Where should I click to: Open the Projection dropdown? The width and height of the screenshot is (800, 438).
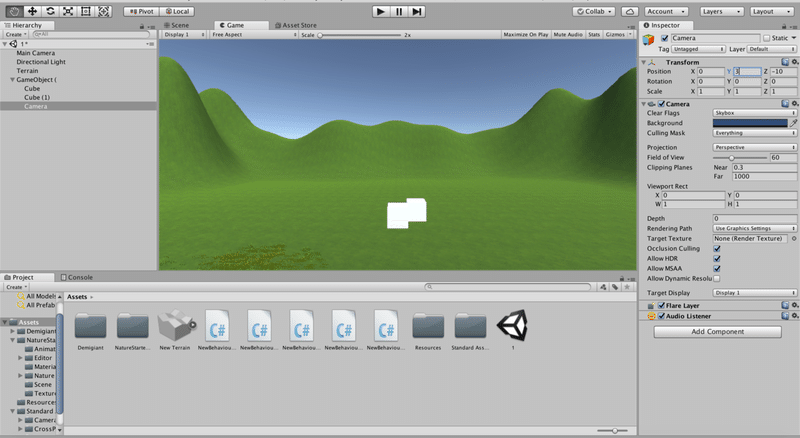point(755,147)
